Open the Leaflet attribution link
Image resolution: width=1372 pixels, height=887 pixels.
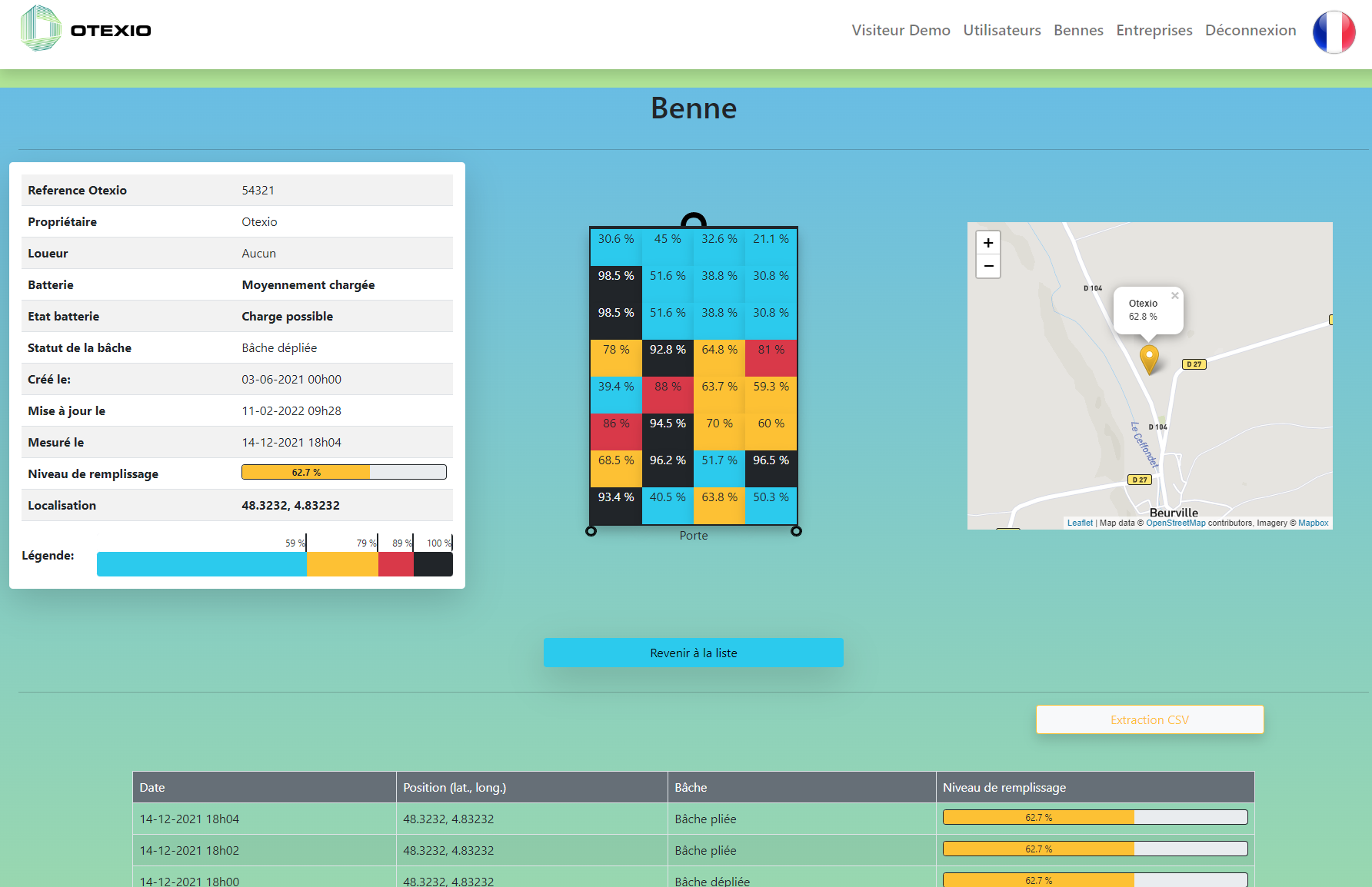pos(1079,523)
